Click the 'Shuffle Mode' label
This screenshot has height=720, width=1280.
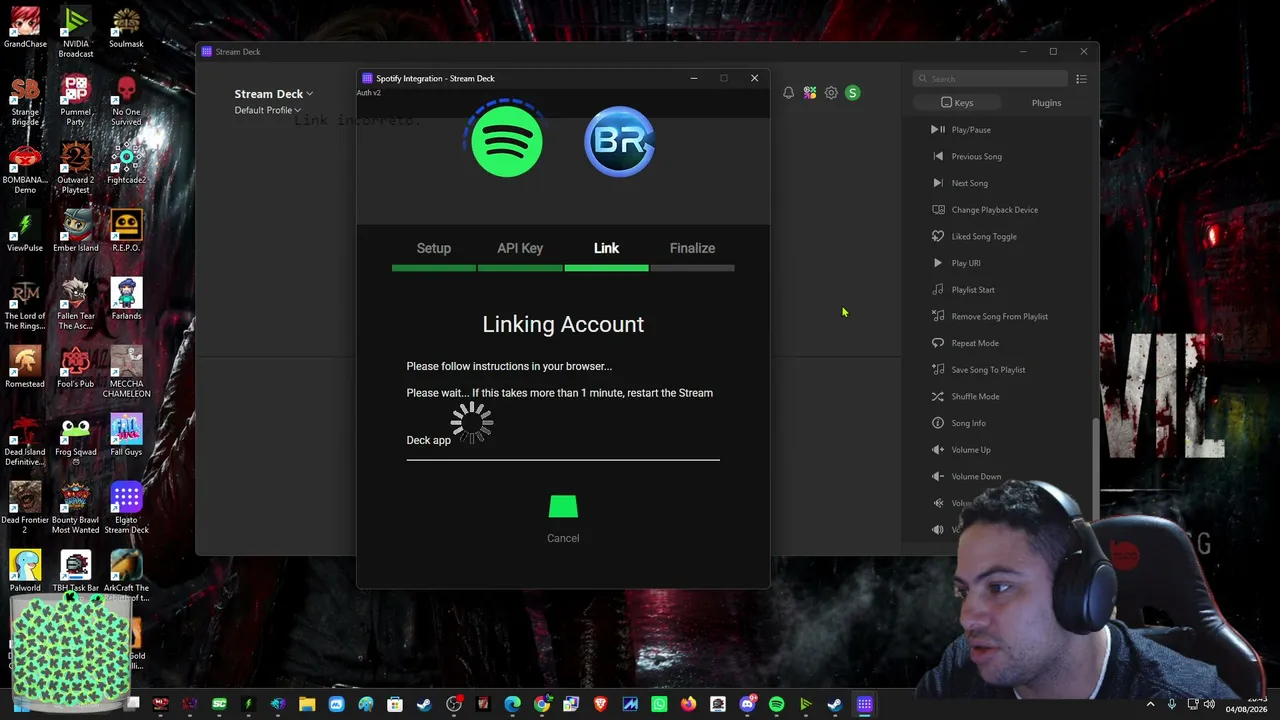(975, 397)
